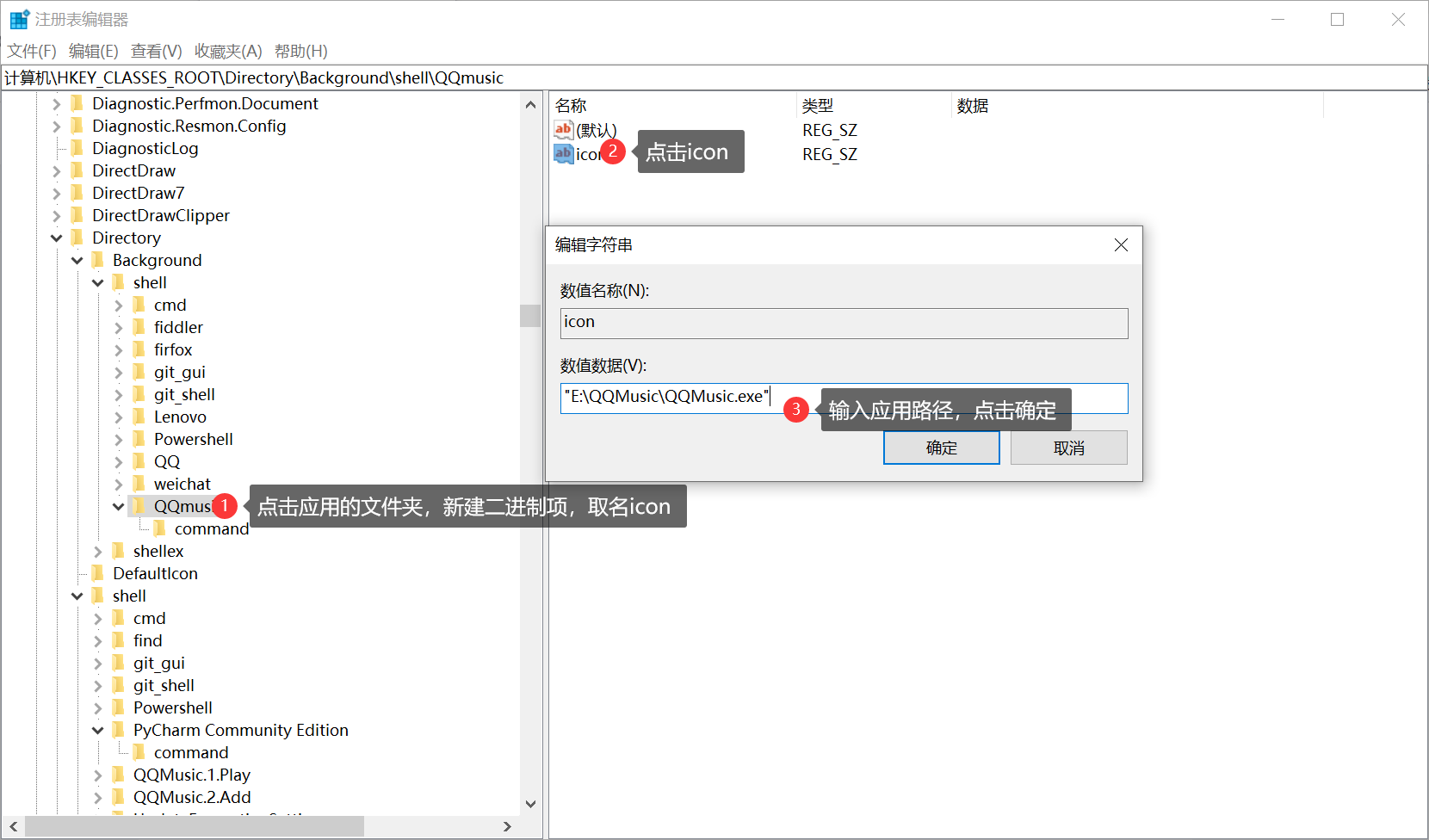Viewport: 1429px width, 840px height.
Task: Expand Diagnostic.Resmon.Config key
Action: coord(57,127)
